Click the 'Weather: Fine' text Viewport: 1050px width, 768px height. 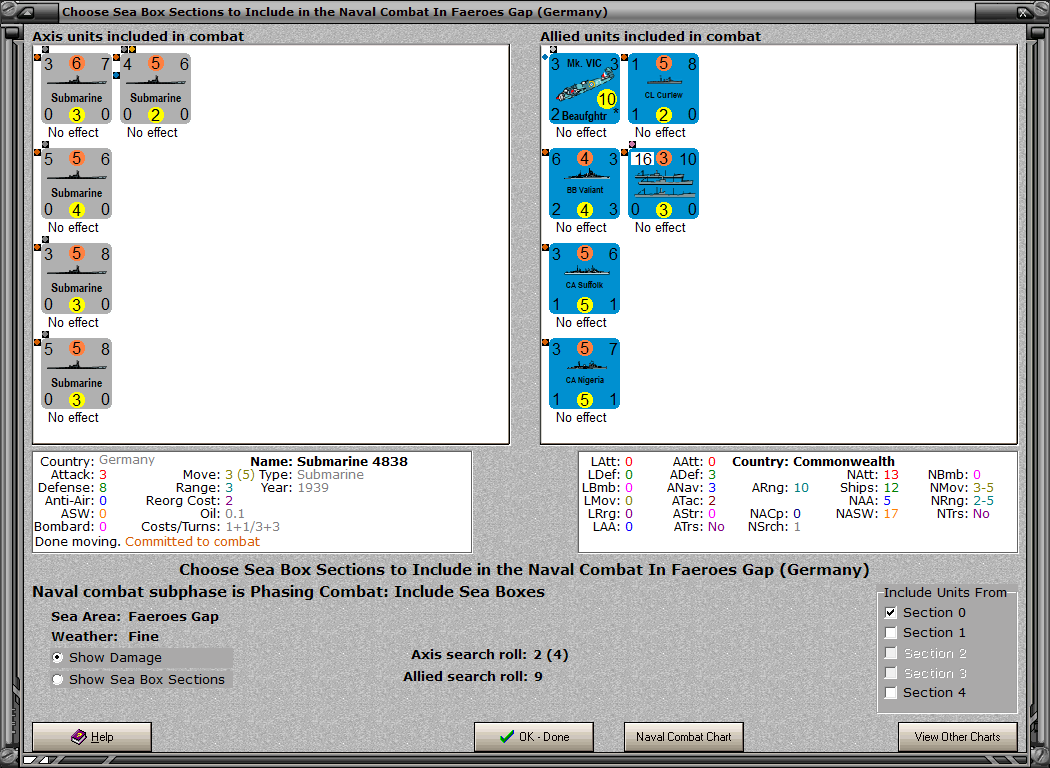105,637
